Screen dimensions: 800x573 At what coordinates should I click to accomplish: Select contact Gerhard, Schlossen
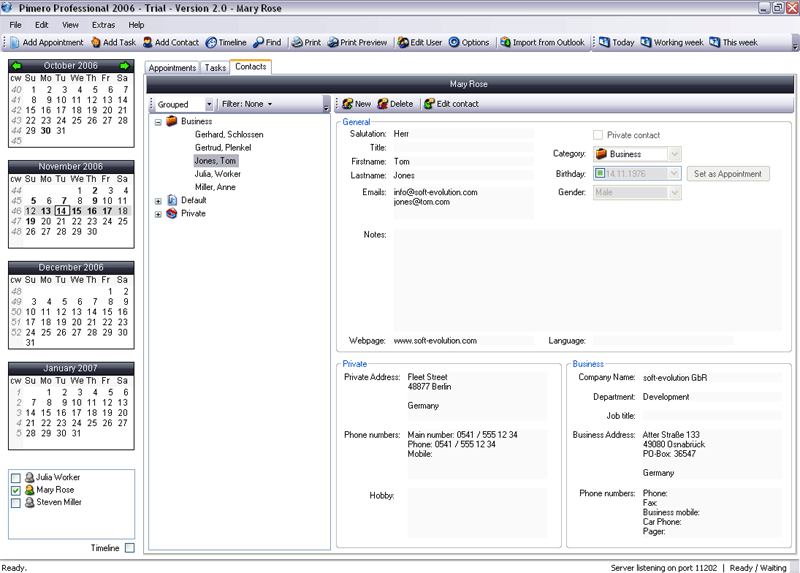229,135
